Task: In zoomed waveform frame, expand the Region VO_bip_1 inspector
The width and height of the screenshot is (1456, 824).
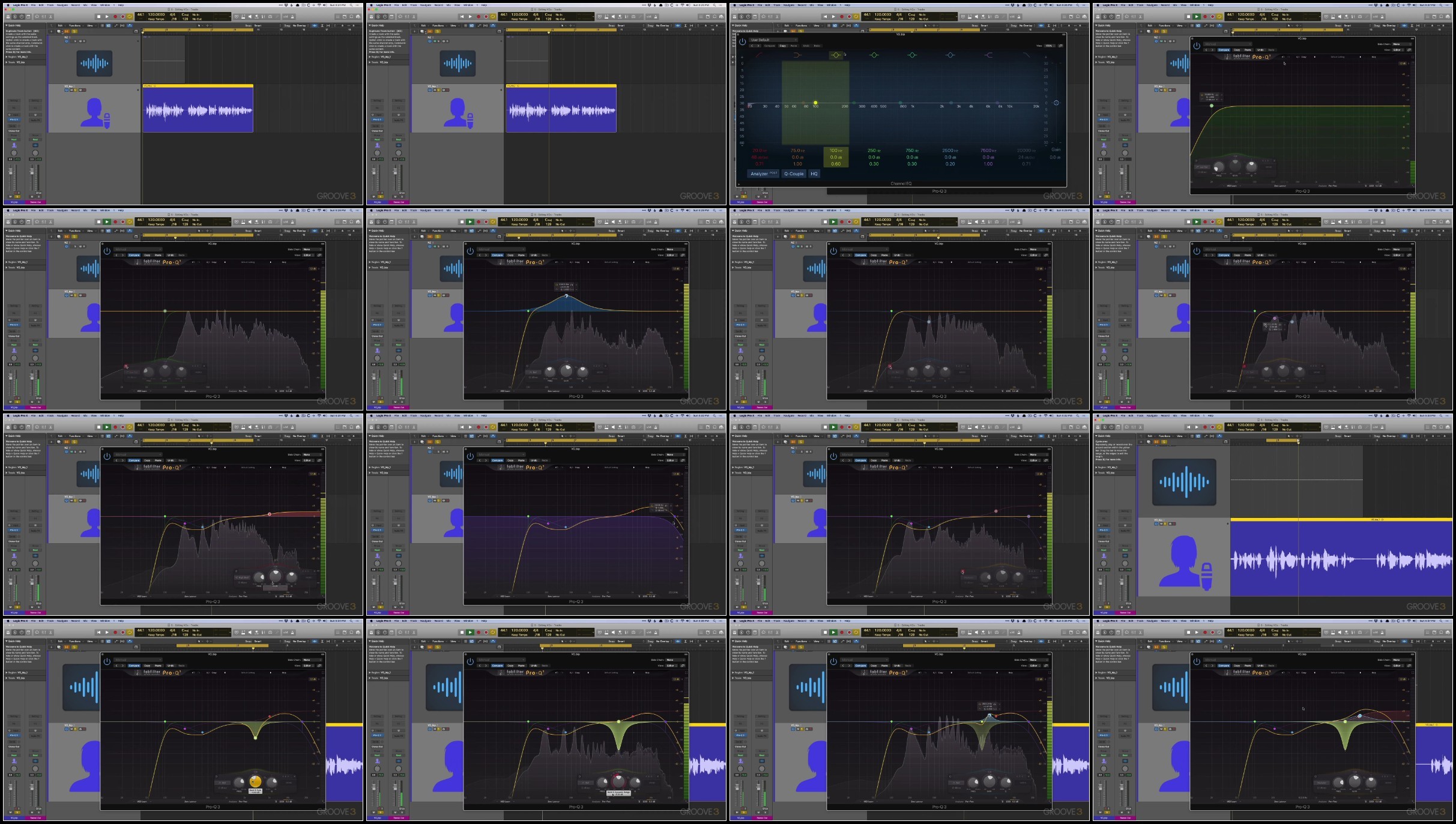Action: tap(1096, 468)
